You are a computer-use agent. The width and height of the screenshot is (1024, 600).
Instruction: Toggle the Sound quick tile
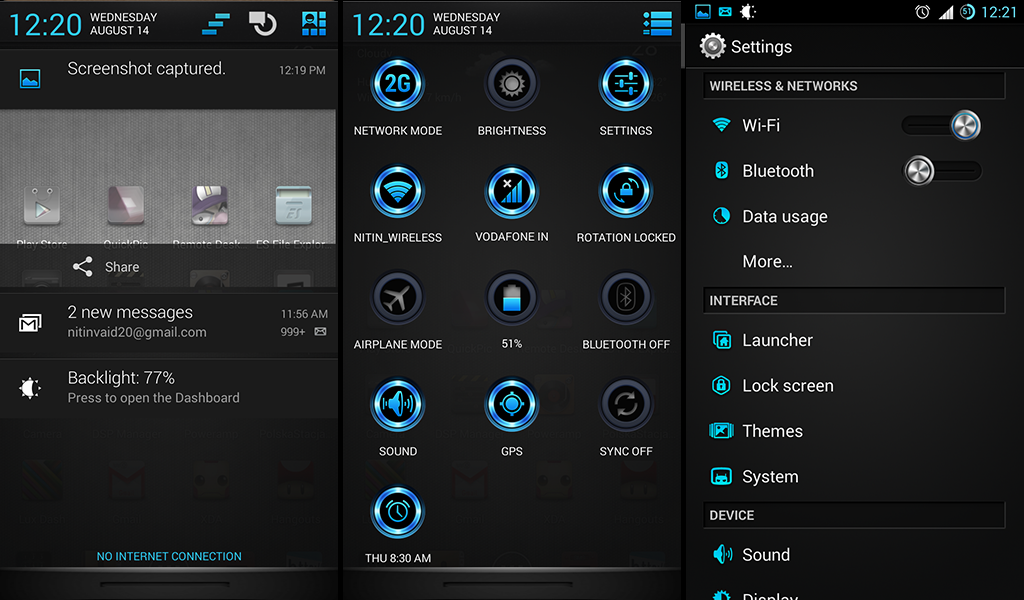[398, 405]
